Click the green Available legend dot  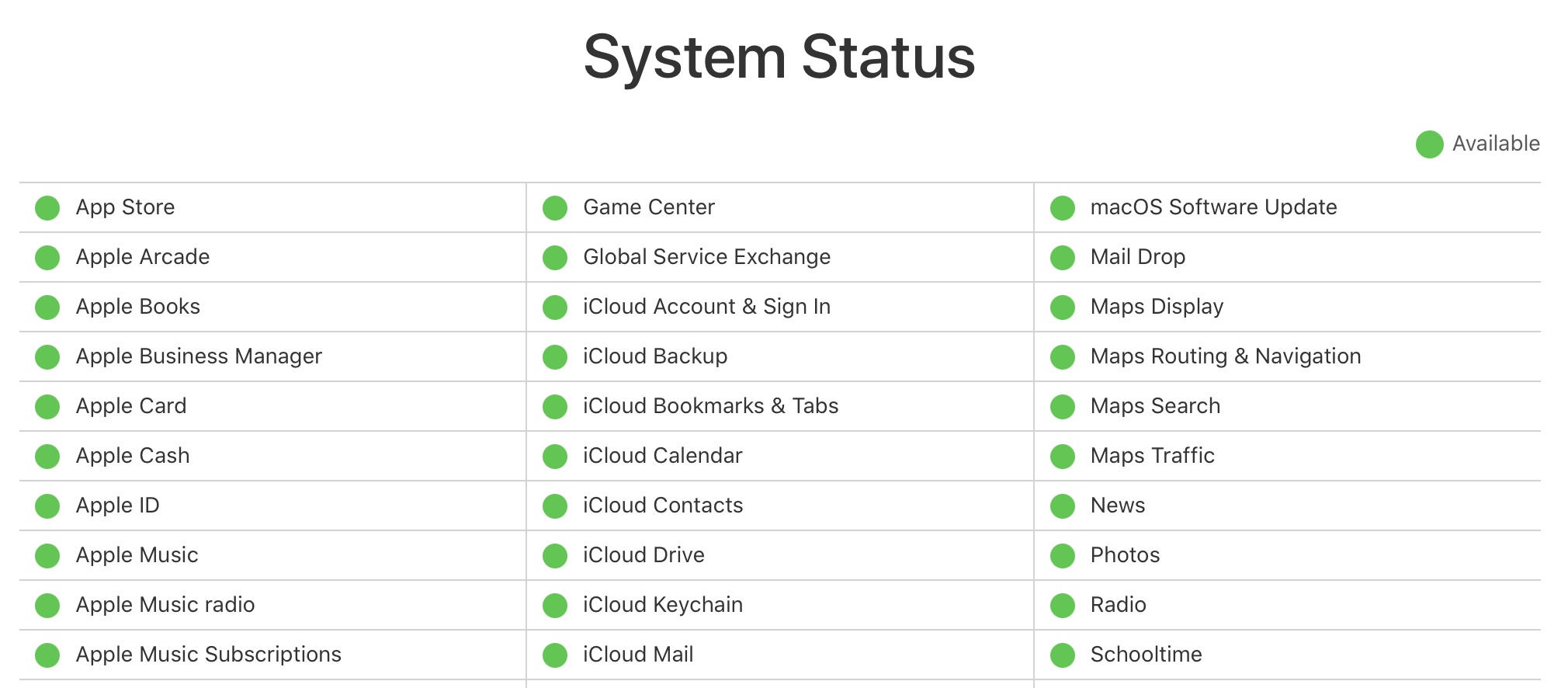(1429, 144)
